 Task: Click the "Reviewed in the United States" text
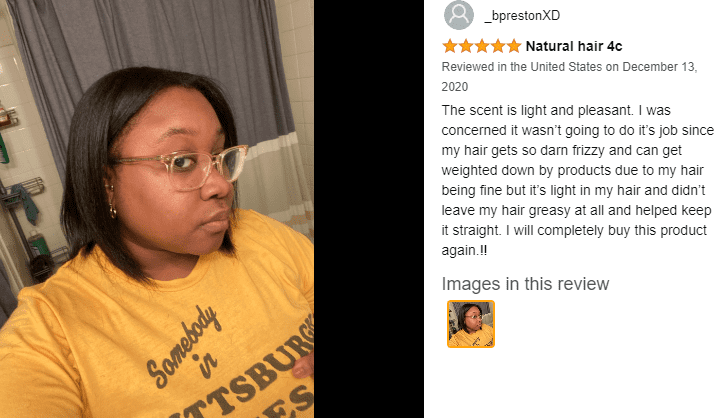tap(522, 67)
